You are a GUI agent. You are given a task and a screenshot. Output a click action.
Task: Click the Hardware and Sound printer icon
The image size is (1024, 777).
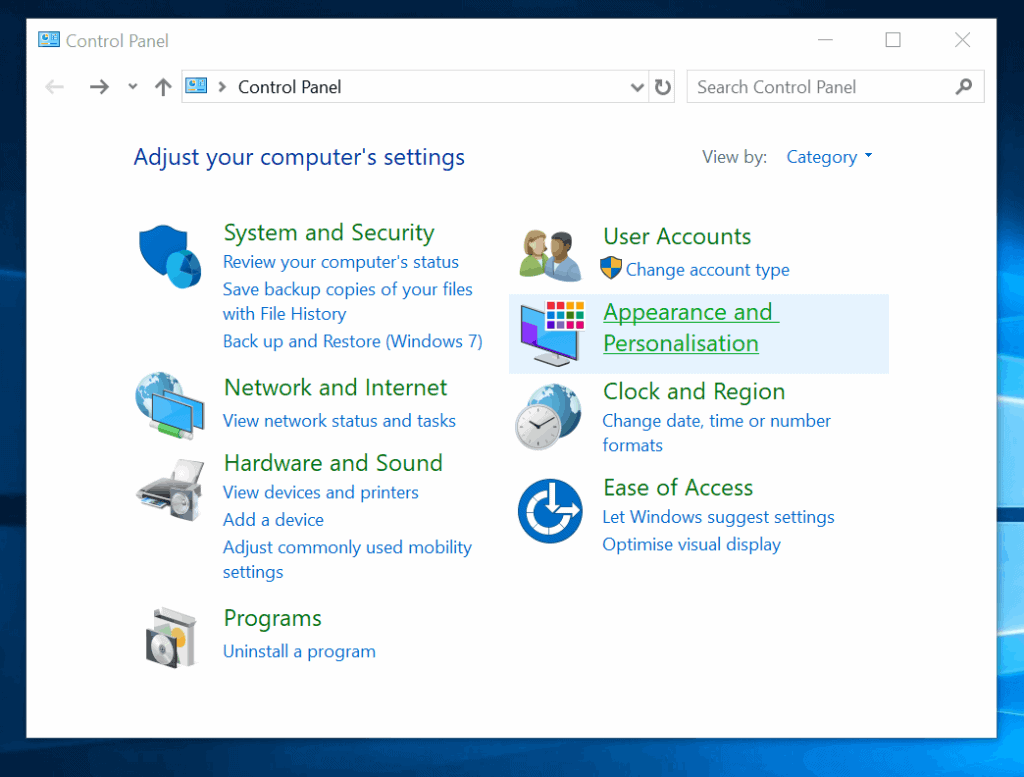pyautogui.click(x=169, y=488)
